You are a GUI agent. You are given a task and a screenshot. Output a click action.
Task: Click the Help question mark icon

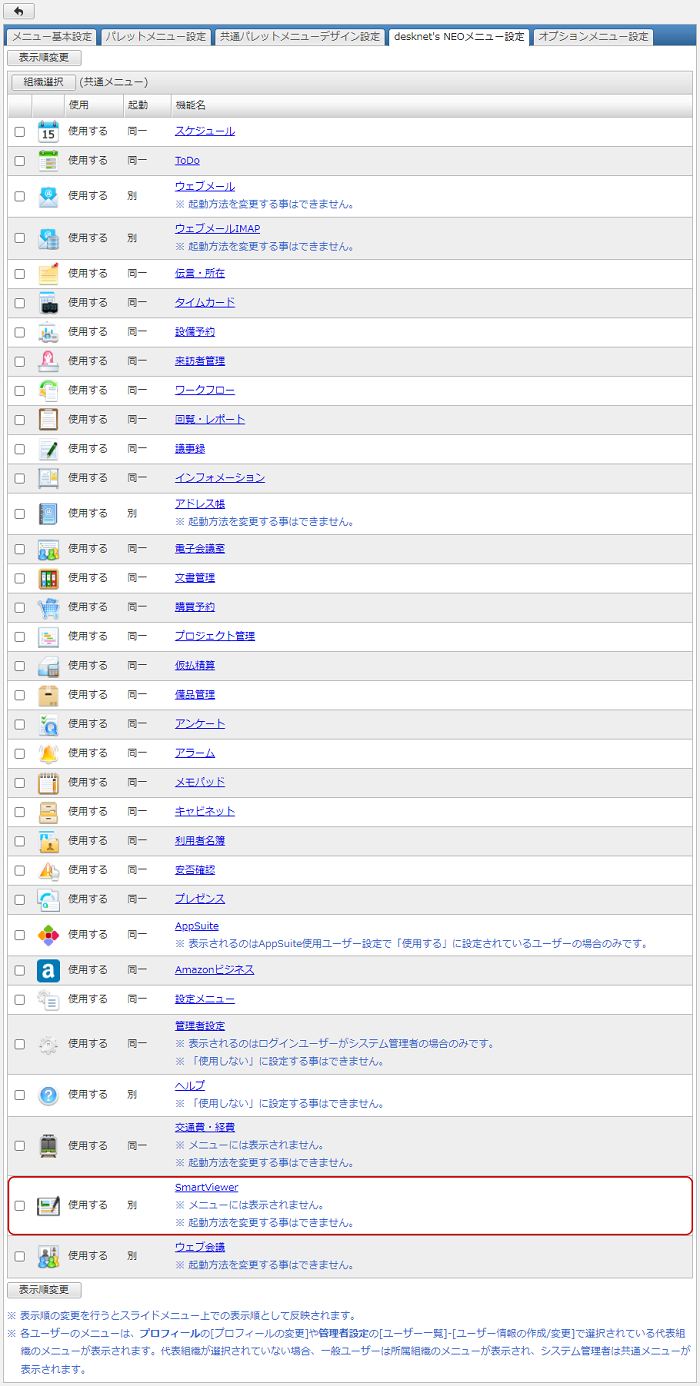[x=48, y=1095]
